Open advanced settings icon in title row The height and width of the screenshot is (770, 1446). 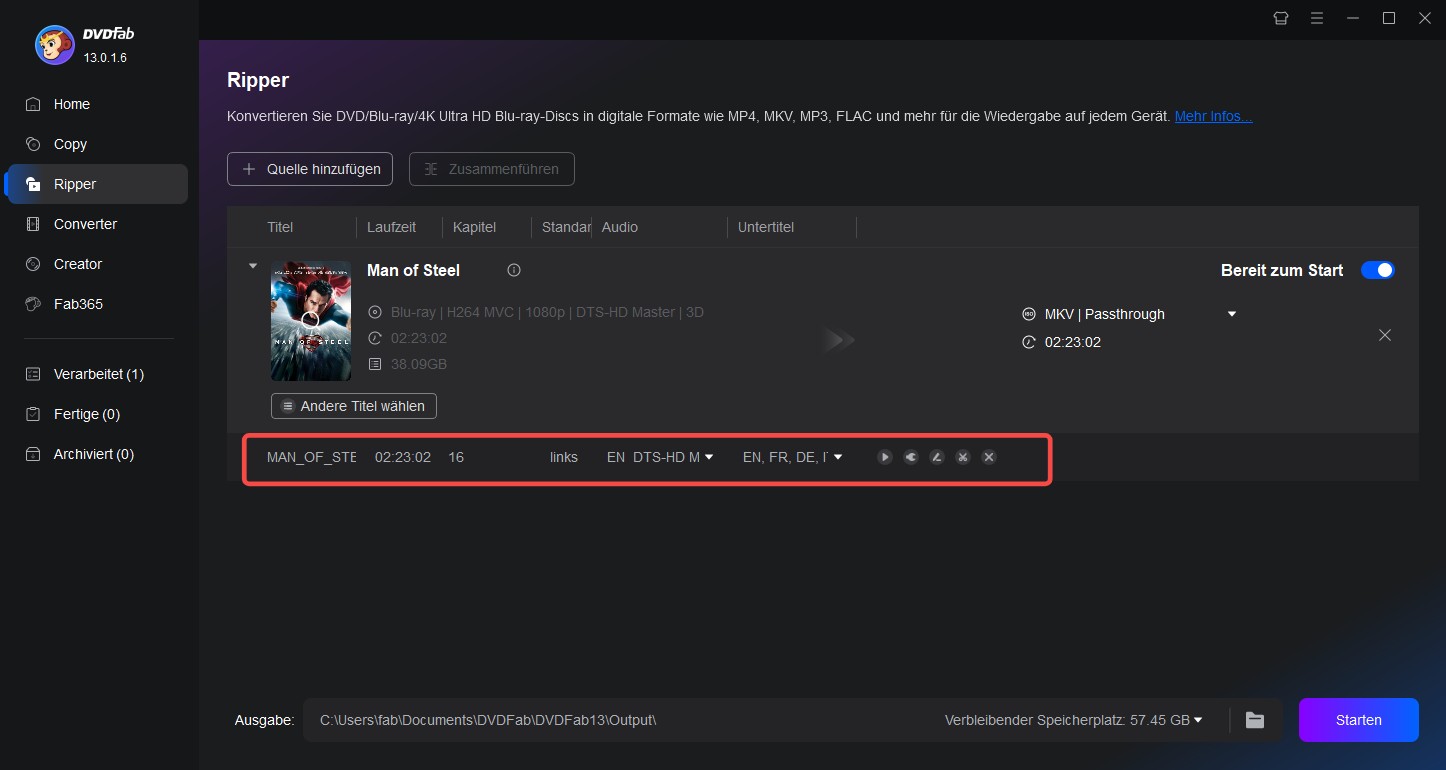[x=911, y=457]
